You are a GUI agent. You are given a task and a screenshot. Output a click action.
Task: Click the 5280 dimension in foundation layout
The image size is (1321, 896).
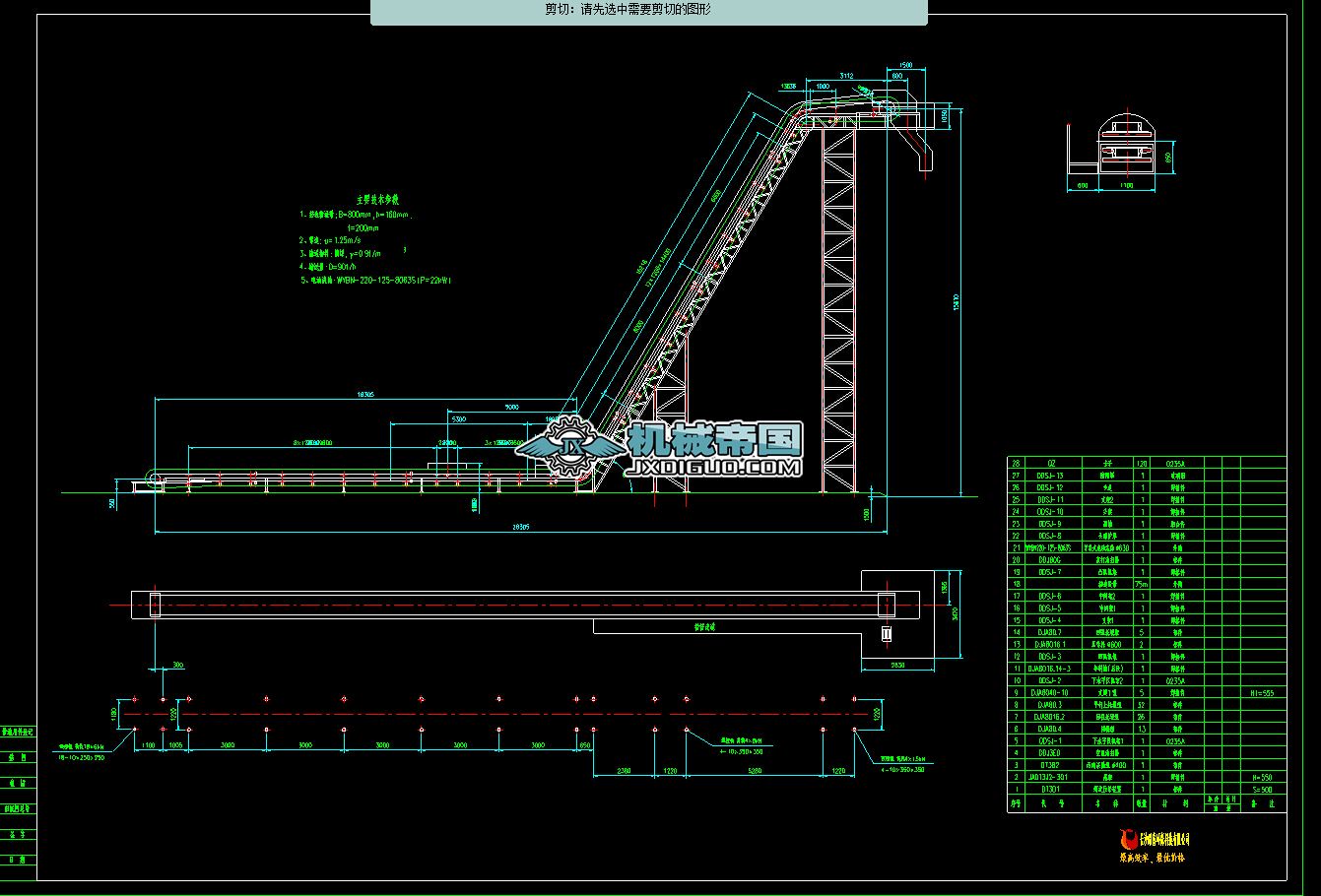pos(755,771)
